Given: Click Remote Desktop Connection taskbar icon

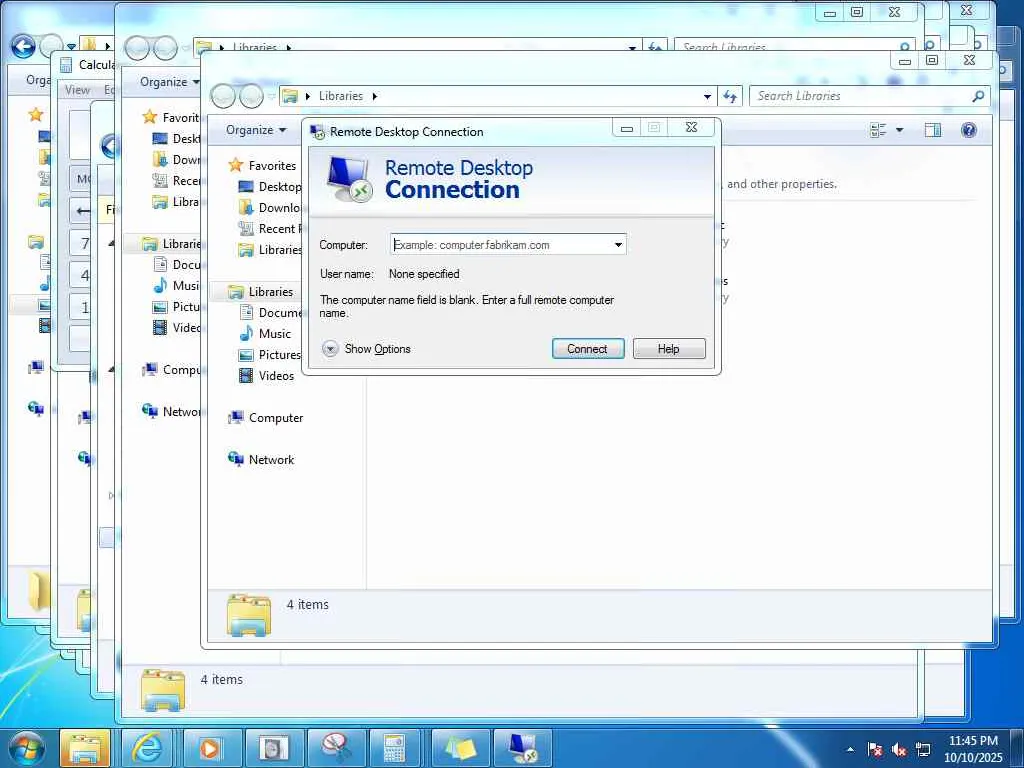Looking at the screenshot, I should pos(522,748).
